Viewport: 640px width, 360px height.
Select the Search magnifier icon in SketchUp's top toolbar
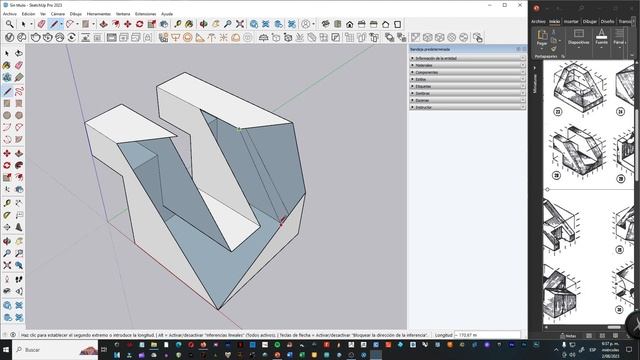(9, 24)
